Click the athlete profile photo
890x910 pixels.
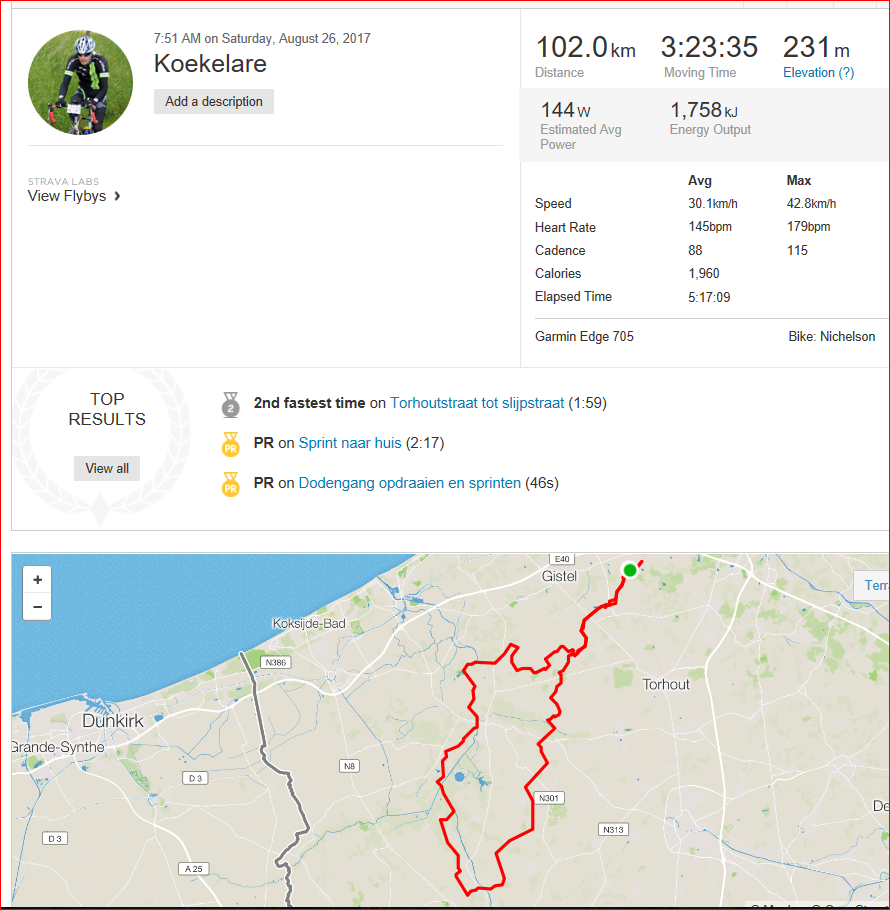[x=80, y=82]
